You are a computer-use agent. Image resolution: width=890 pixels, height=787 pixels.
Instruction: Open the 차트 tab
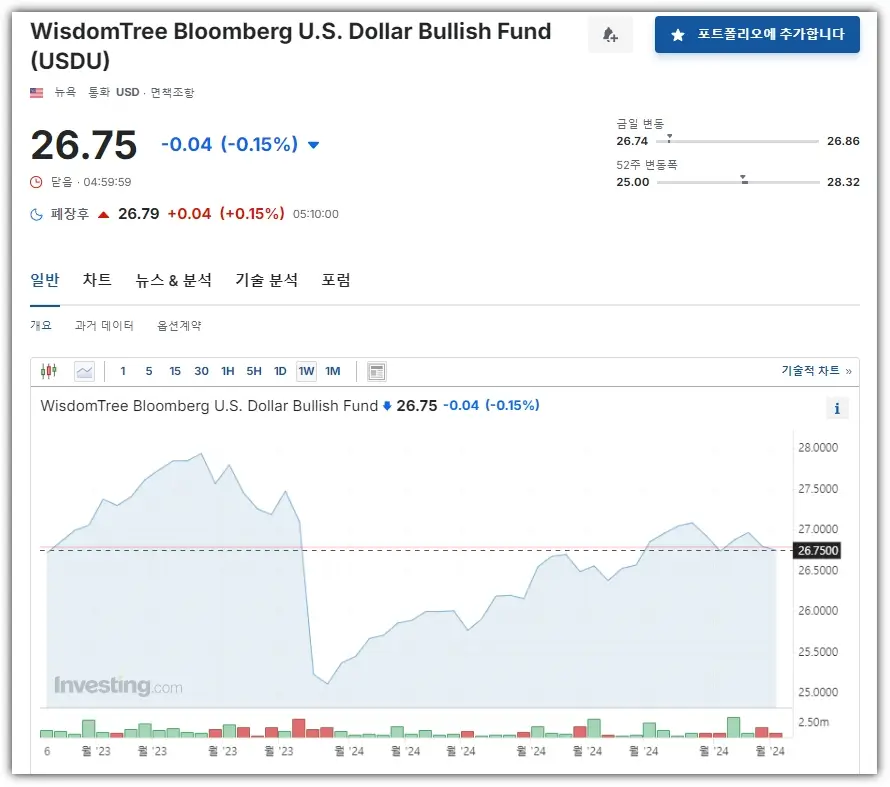(x=97, y=280)
